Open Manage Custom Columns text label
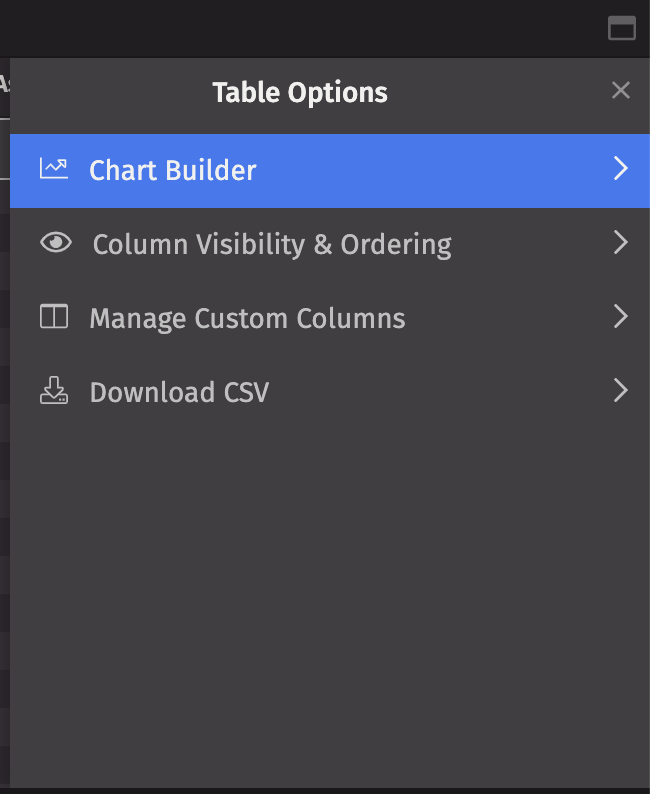The width and height of the screenshot is (650, 794). [247, 319]
